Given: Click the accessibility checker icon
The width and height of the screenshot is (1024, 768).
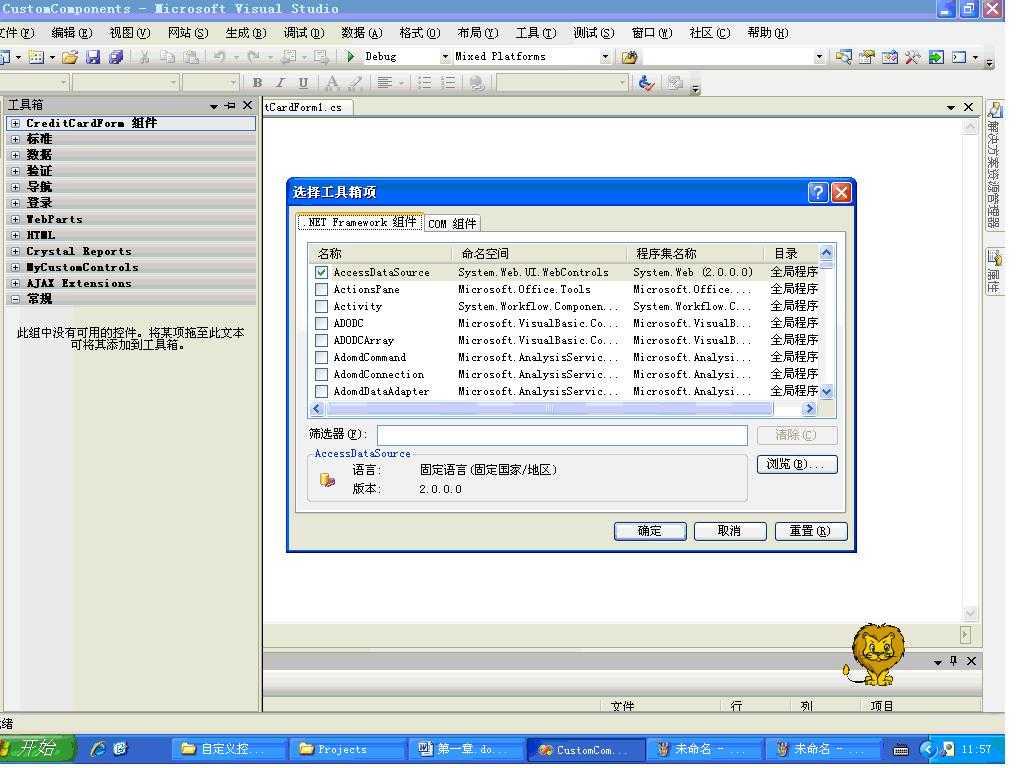Looking at the screenshot, I should coord(646,83).
